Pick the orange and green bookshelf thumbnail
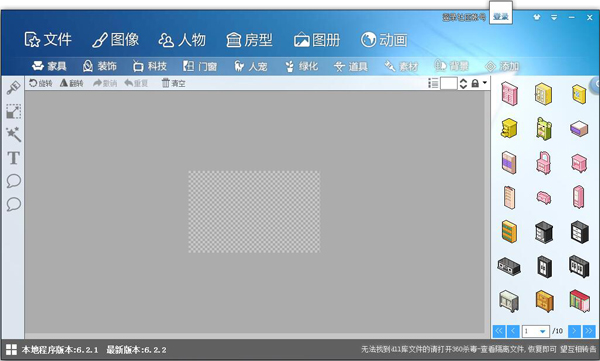This screenshot has height=361, width=600. (509, 231)
